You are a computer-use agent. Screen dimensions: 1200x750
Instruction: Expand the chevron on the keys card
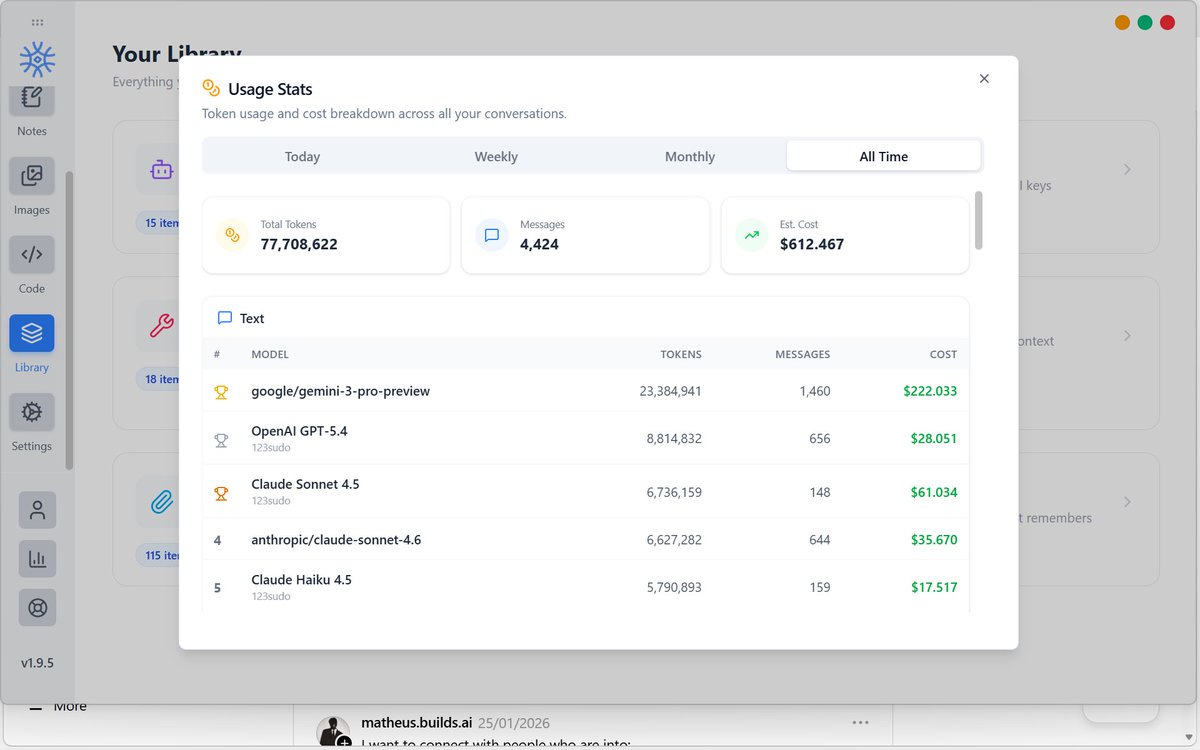(x=1127, y=170)
